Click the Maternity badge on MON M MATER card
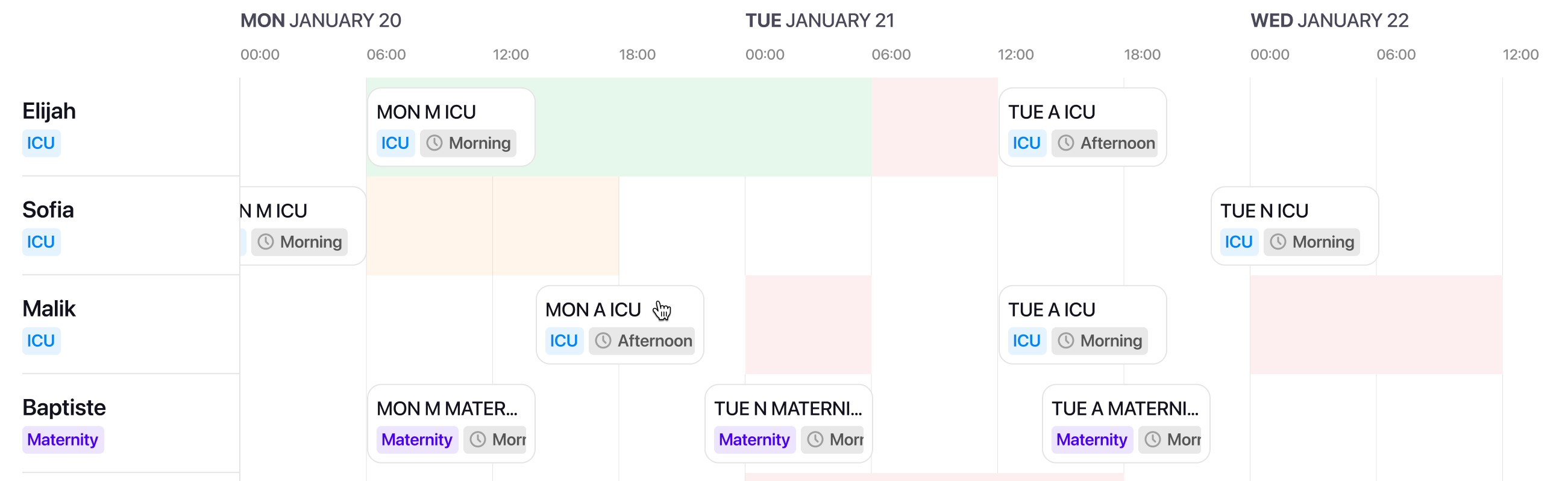 (x=416, y=439)
